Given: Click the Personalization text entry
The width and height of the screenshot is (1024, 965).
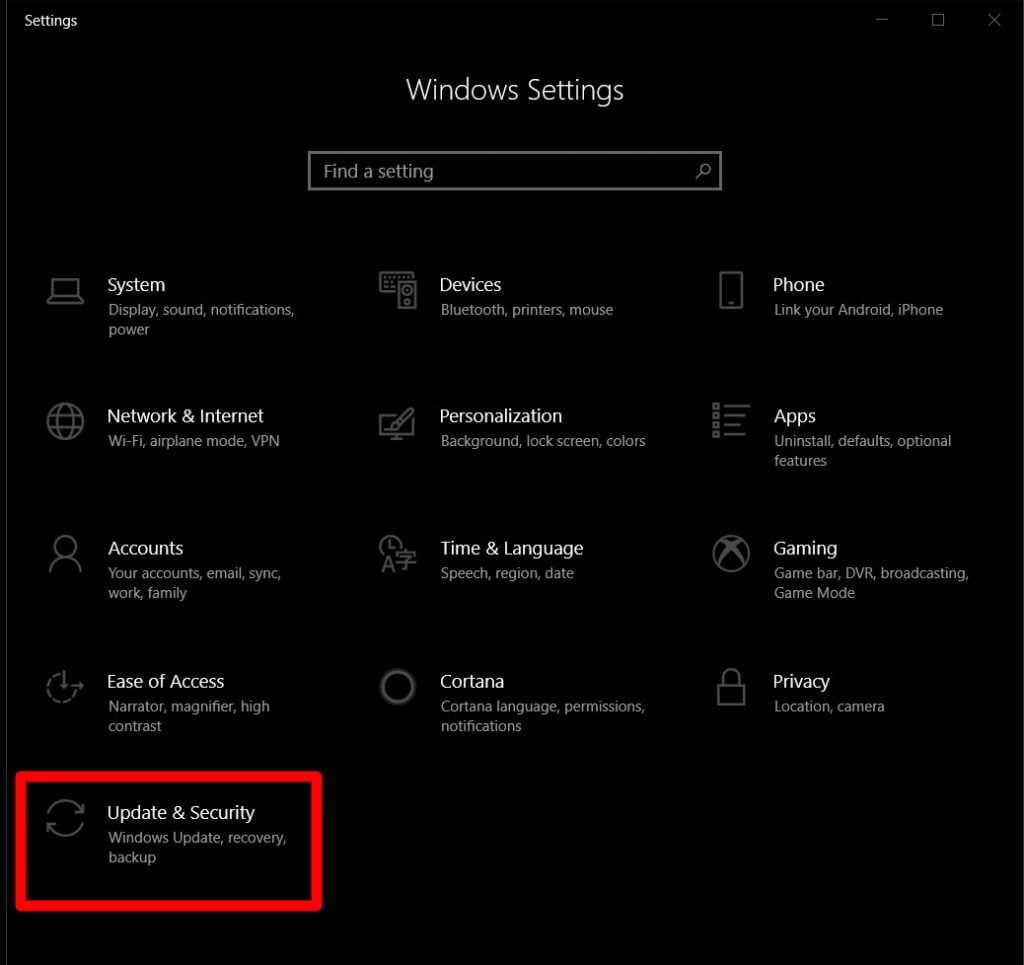Looking at the screenshot, I should pos(501,416).
